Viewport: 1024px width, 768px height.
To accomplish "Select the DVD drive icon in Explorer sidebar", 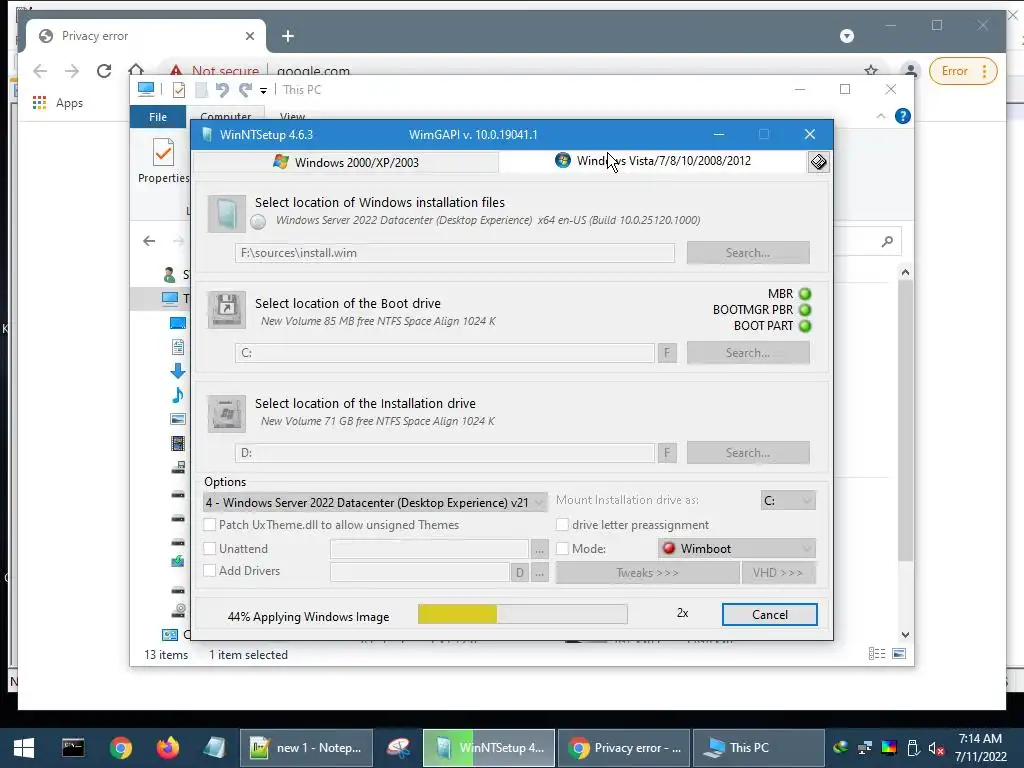I will tap(178, 610).
